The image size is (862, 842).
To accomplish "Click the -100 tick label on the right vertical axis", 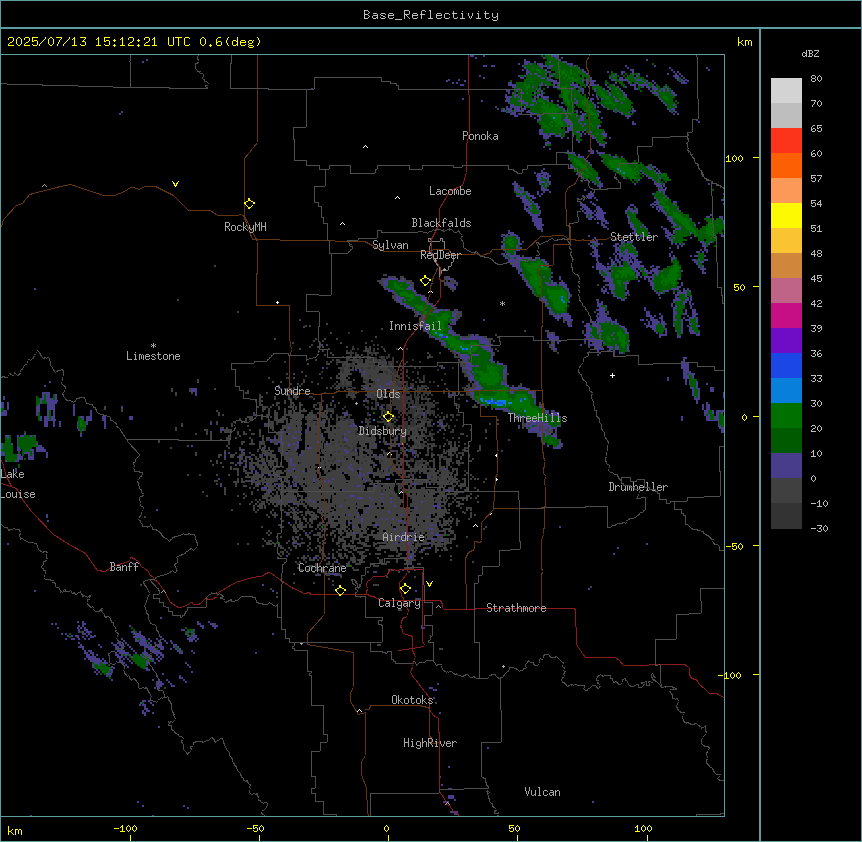I will [x=730, y=675].
